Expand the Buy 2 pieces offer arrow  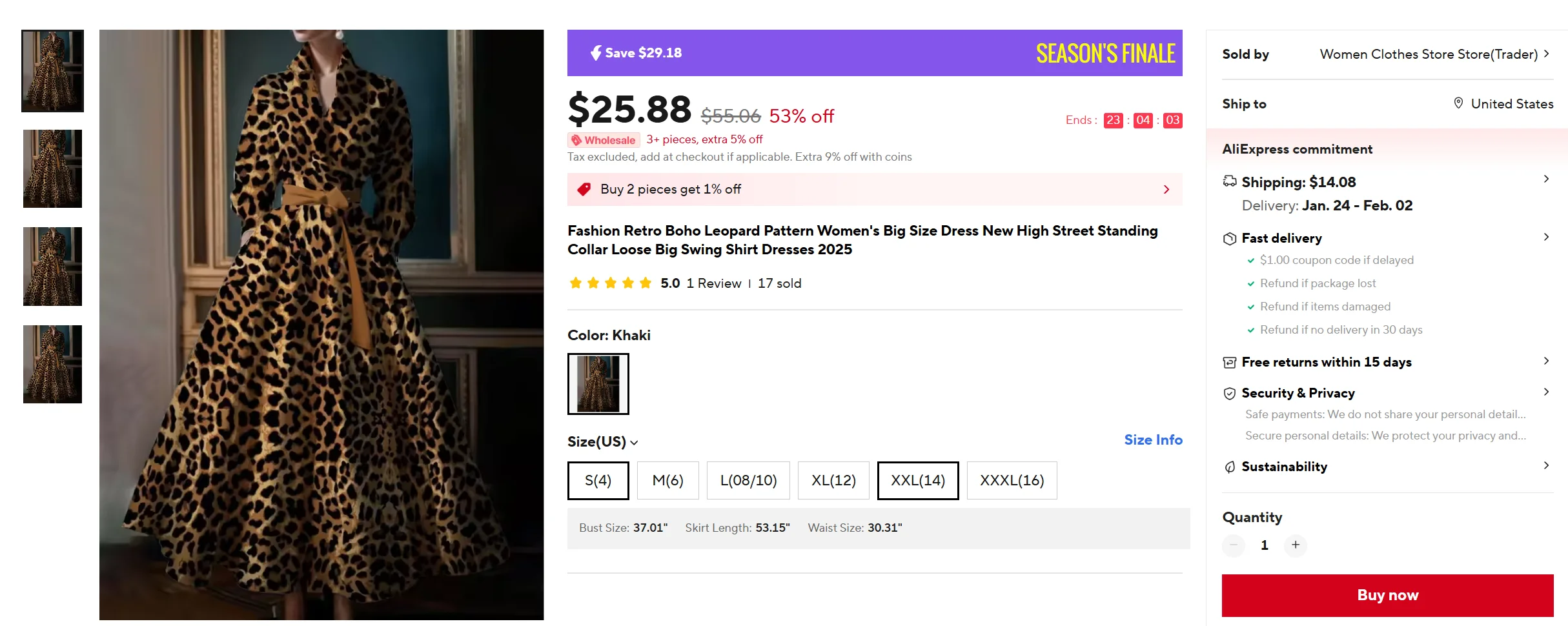[x=1166, y=190]
